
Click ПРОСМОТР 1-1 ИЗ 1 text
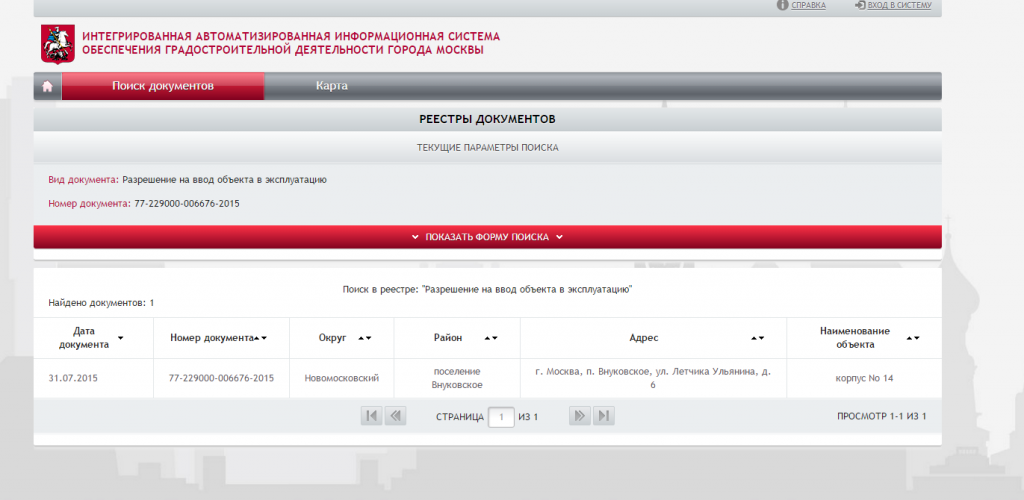(882, 416)
